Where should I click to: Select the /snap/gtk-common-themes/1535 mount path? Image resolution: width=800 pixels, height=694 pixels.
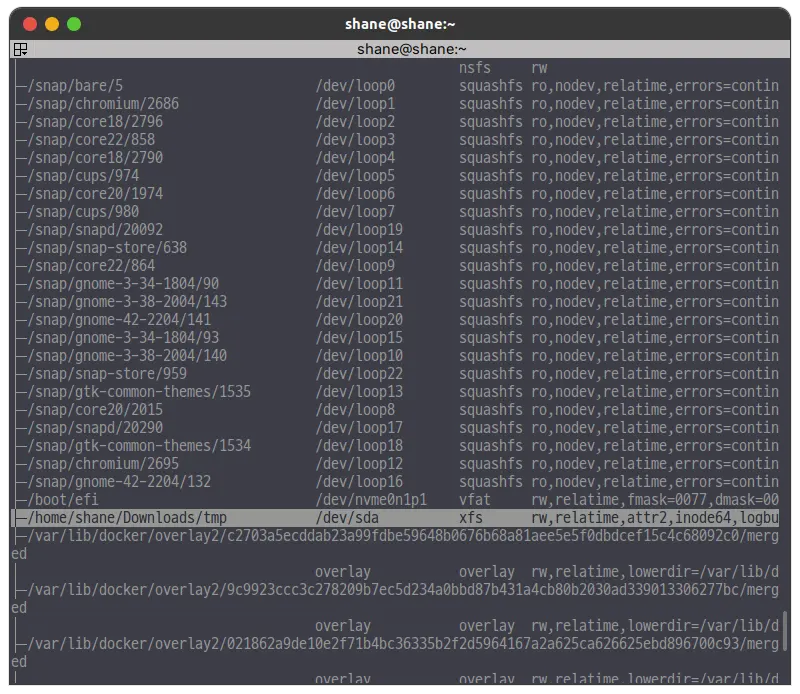[x=139, y=392]
